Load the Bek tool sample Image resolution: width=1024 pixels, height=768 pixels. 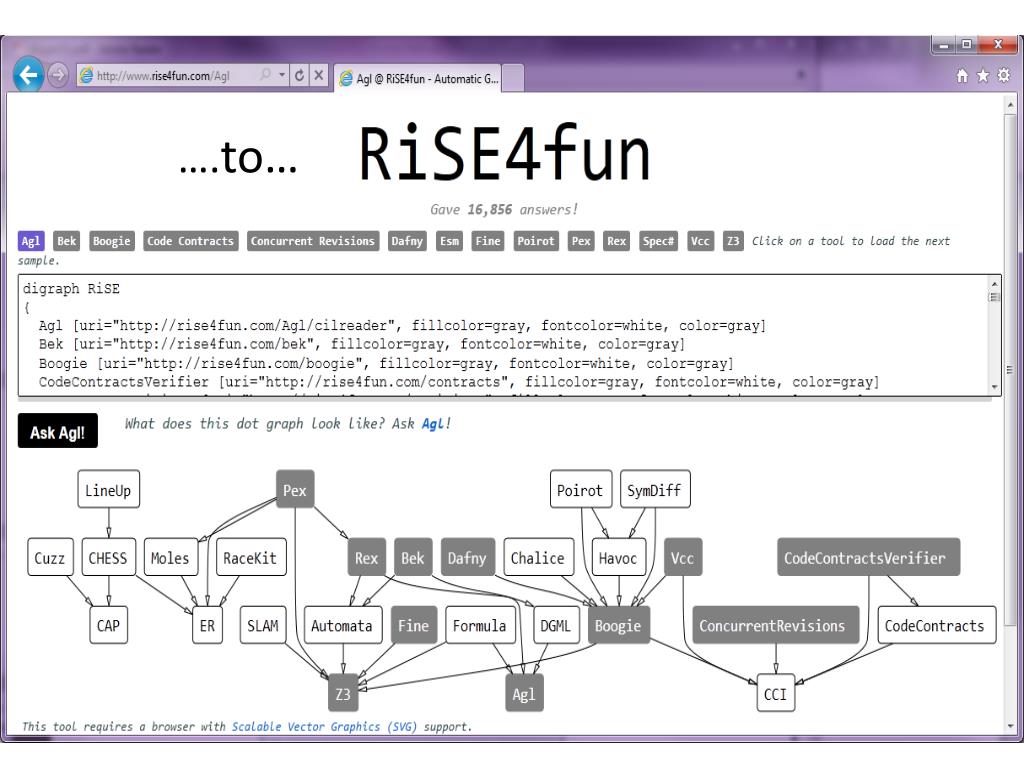(67, 241)
